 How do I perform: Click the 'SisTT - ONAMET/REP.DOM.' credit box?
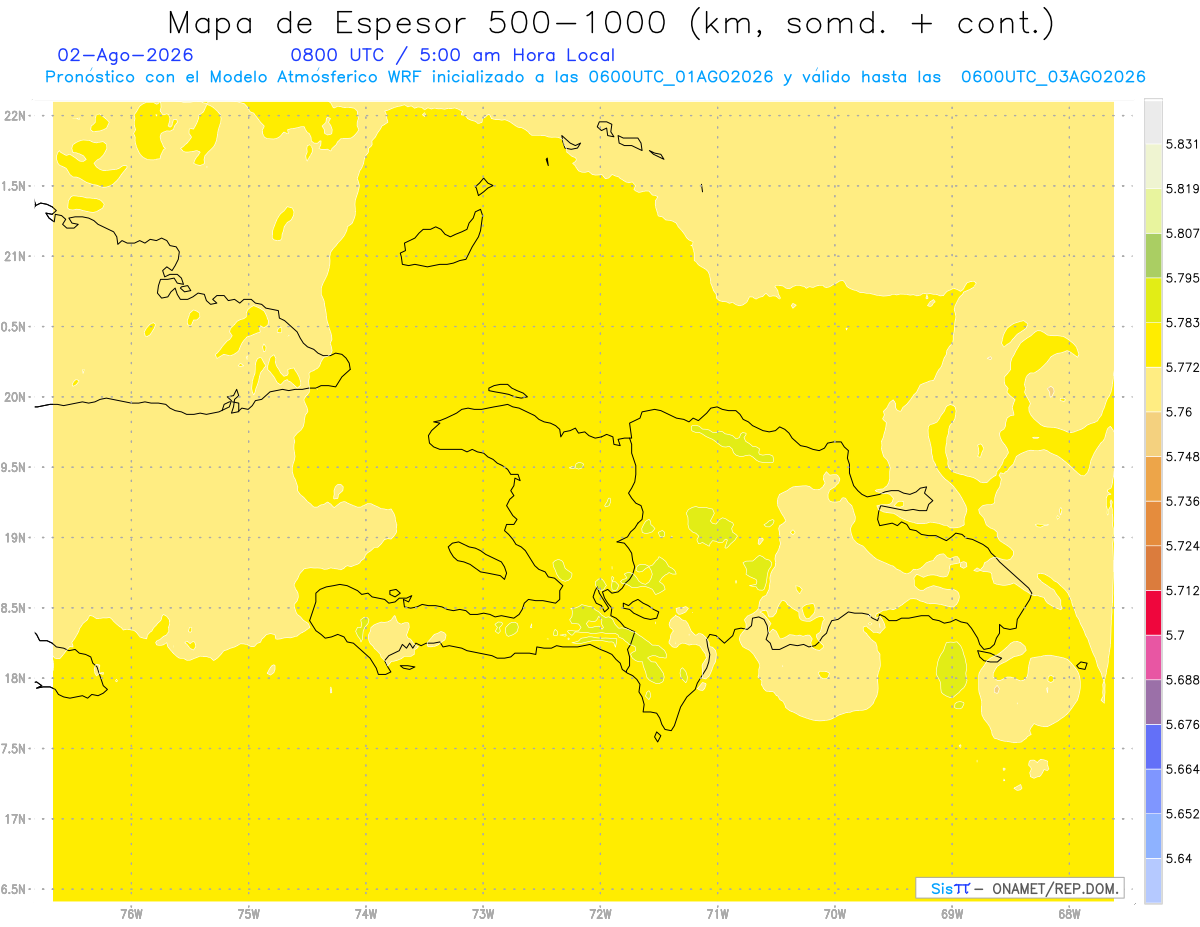[1020, 888]
